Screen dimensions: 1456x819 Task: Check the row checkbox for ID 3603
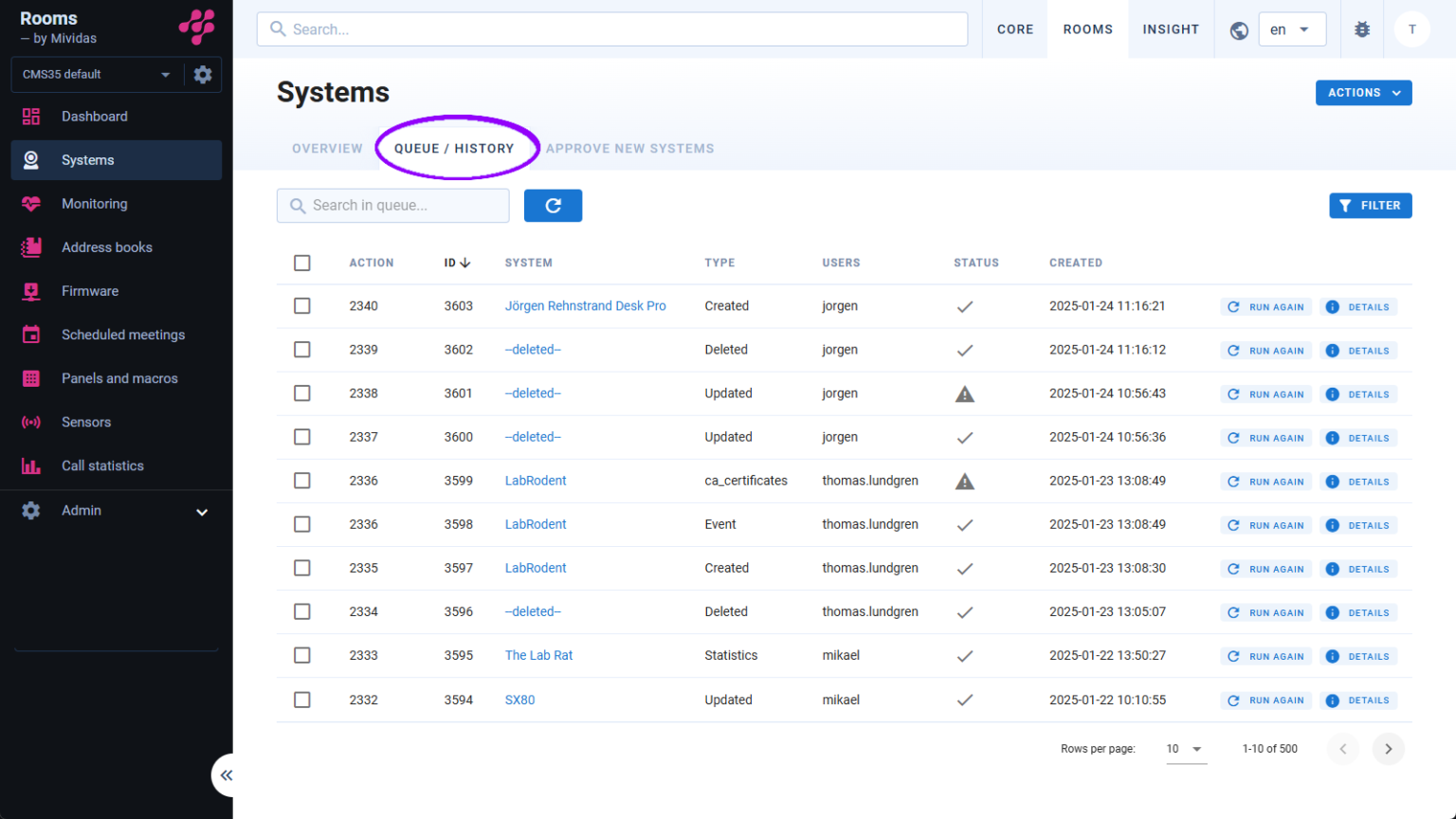coord(302,306)
